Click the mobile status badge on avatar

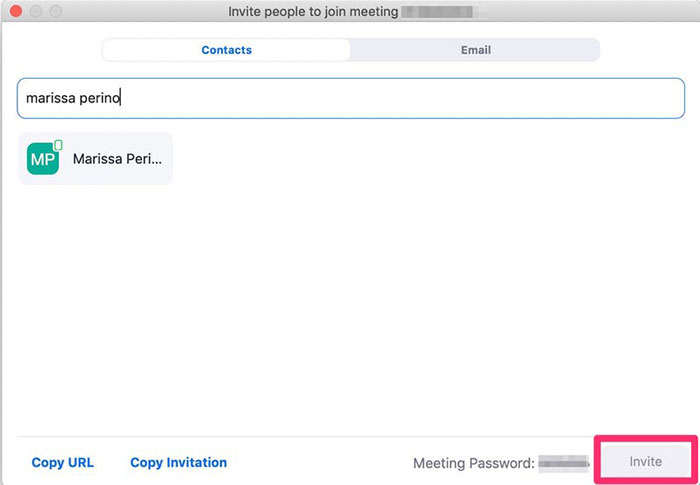pyautogui.click(x=58, y=146)
